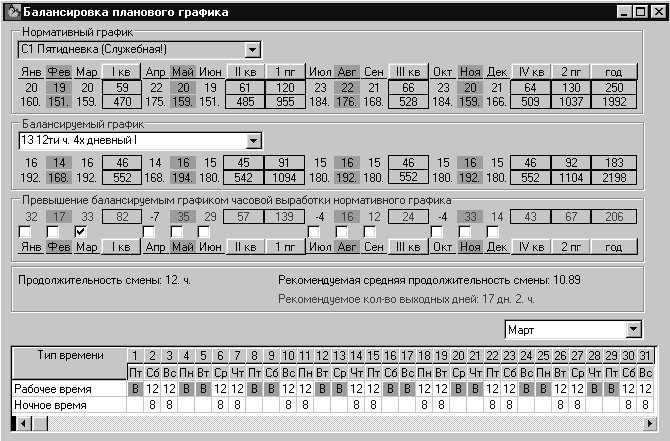Click год button in normative header
670x441 pixels.
click(614, 72)
